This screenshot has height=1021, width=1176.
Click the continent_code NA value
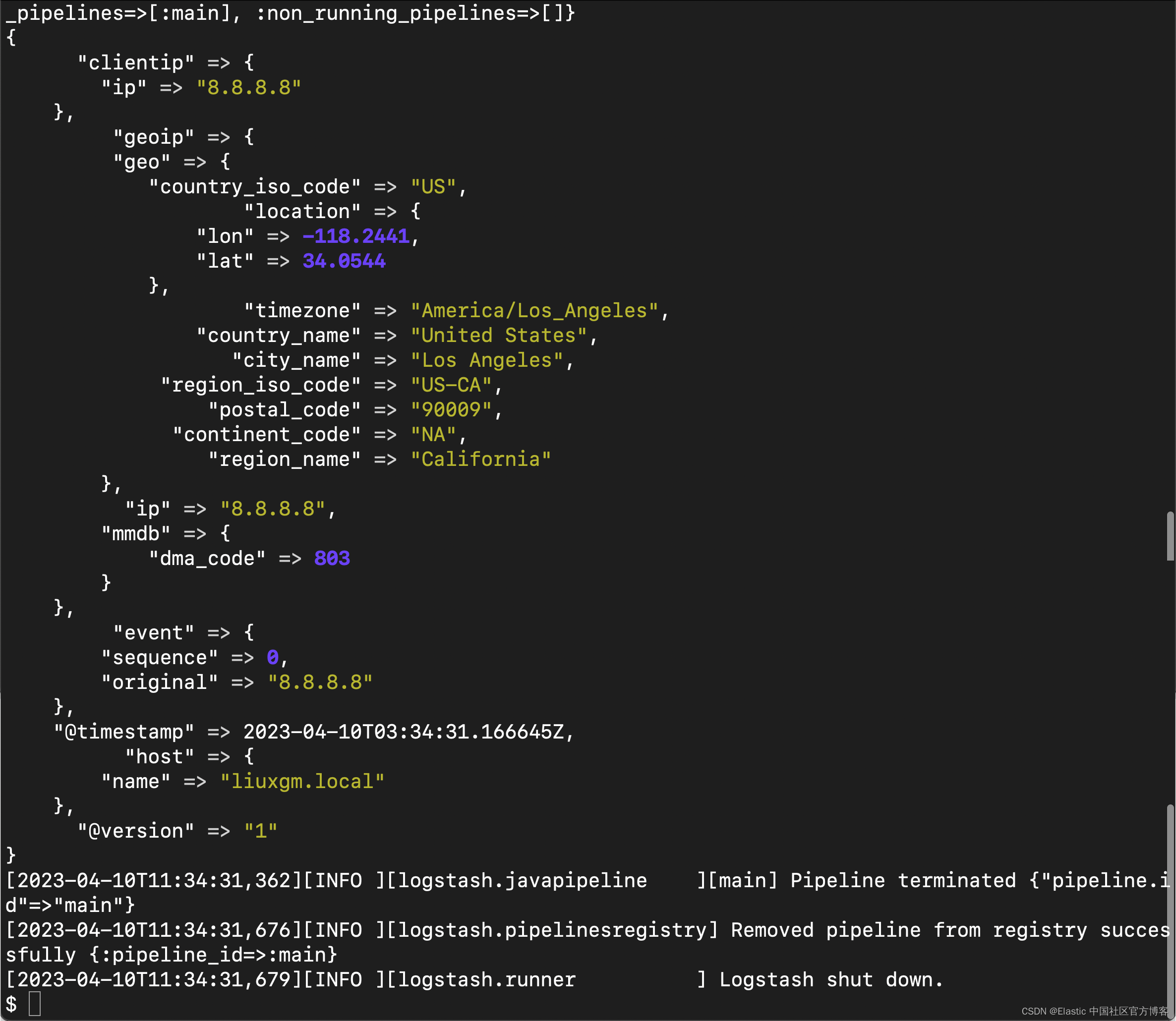click(x=436, y=434)
